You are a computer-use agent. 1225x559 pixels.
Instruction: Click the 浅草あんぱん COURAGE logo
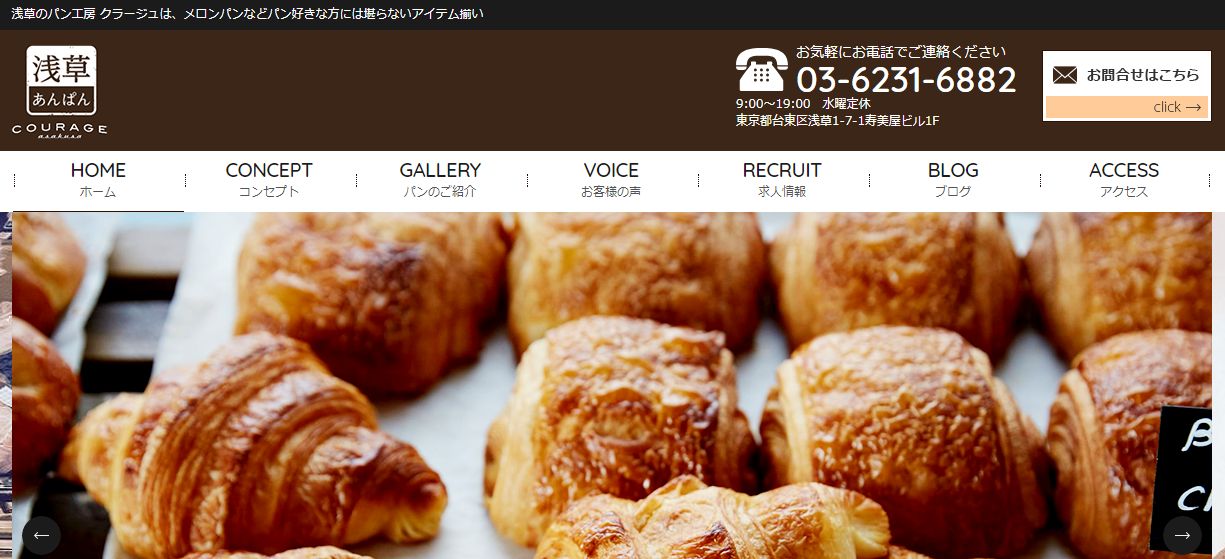pyautogui.click(x=60, y=92)
